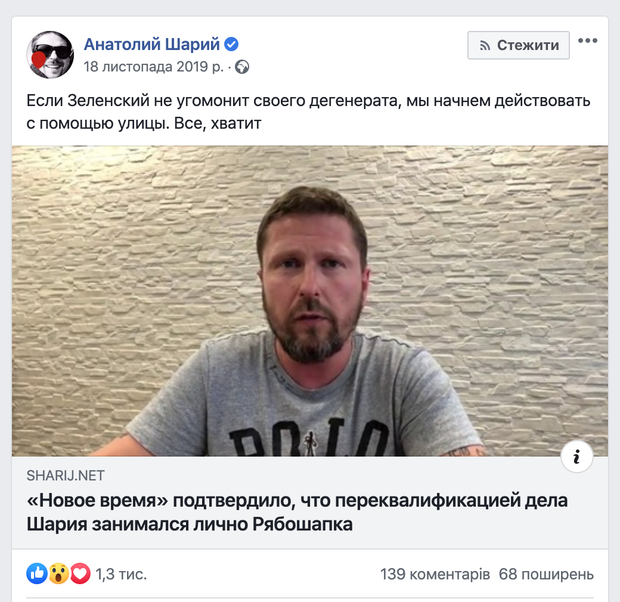Open the «Новое время» article headline

(x=297, y=512)
